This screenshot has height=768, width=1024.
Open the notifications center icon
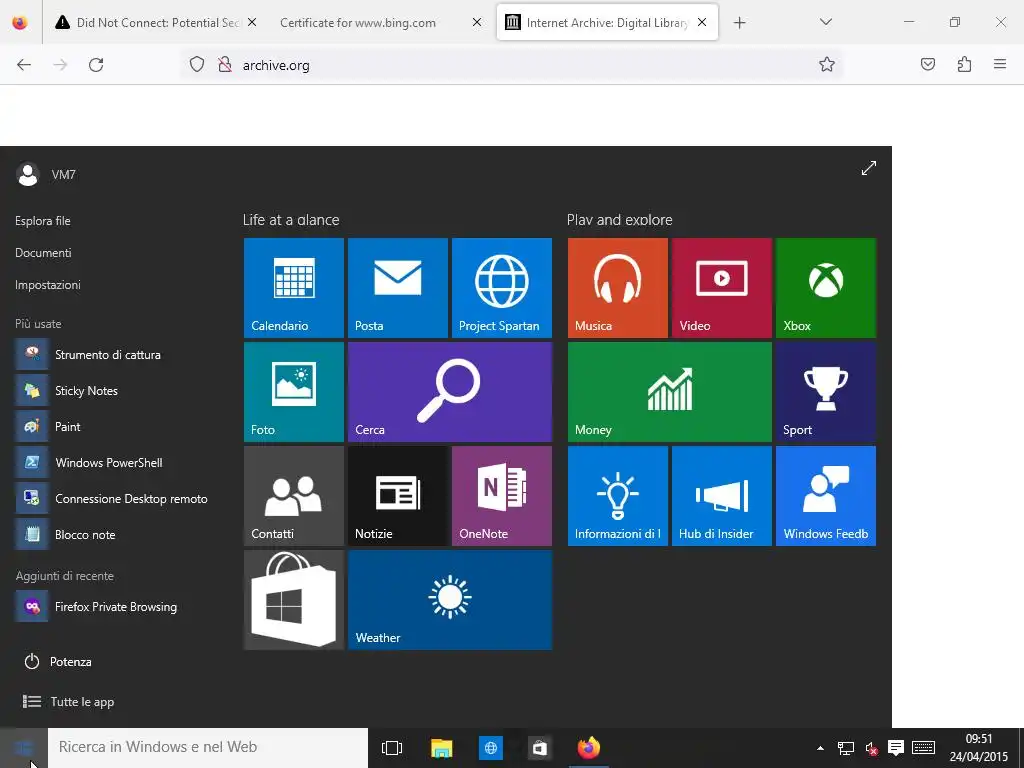(896, 748)
